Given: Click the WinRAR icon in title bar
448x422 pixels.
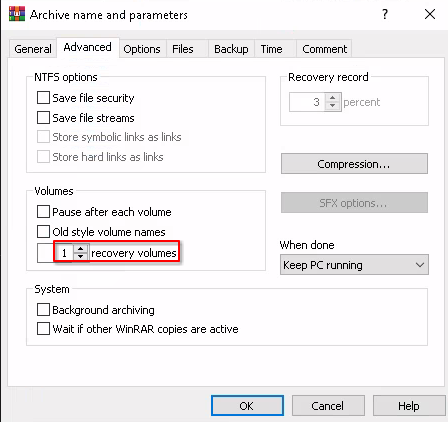Looking at the screenshot, I should [x=17, y=14].
